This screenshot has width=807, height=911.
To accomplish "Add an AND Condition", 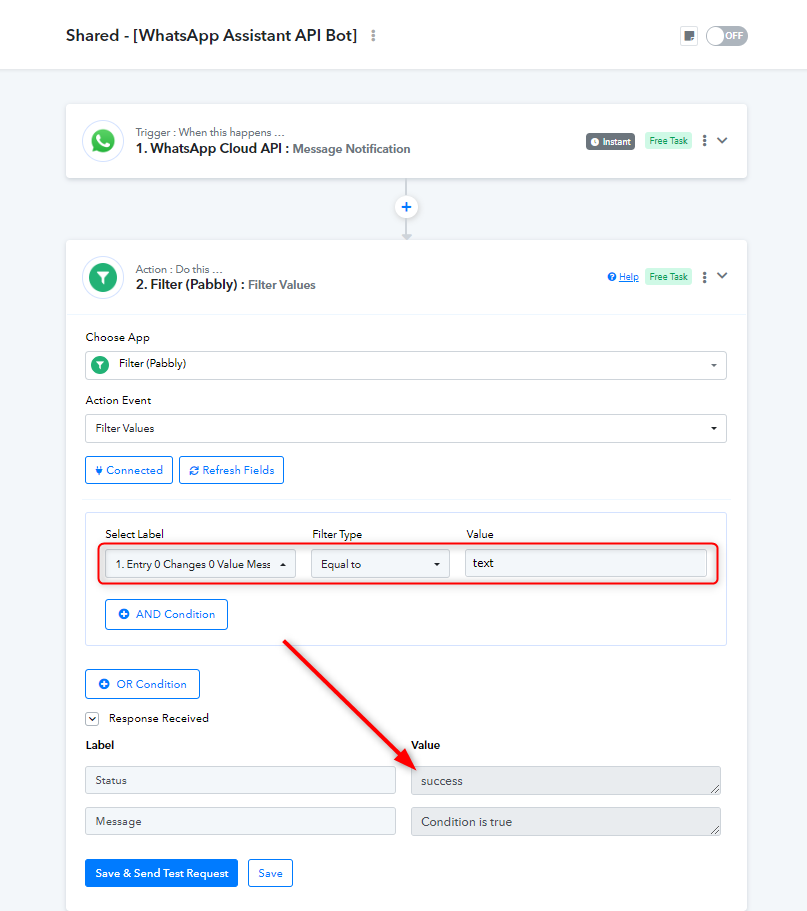I will tap(166, 614).
